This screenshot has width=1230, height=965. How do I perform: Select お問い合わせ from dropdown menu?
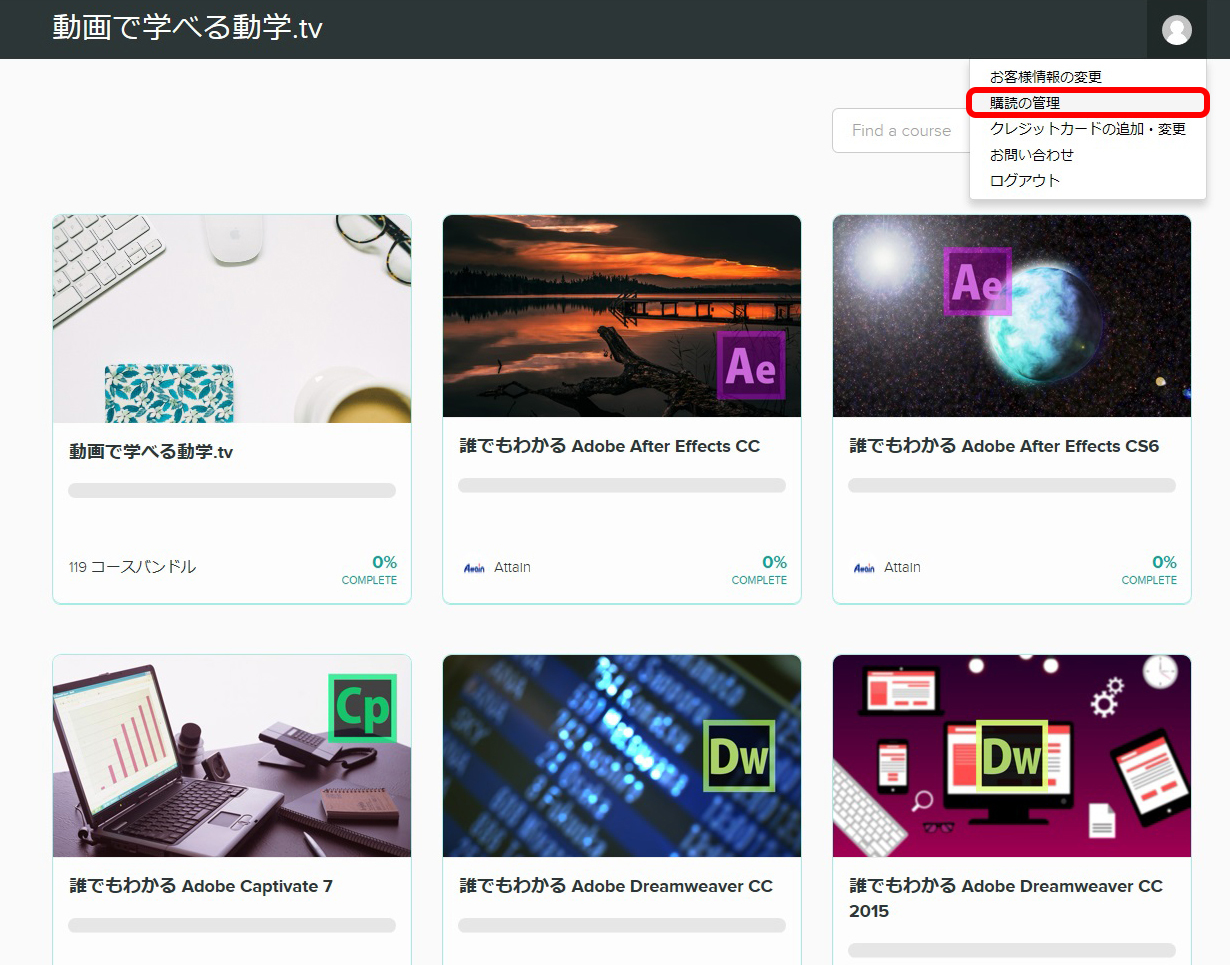click(1031, 155)
